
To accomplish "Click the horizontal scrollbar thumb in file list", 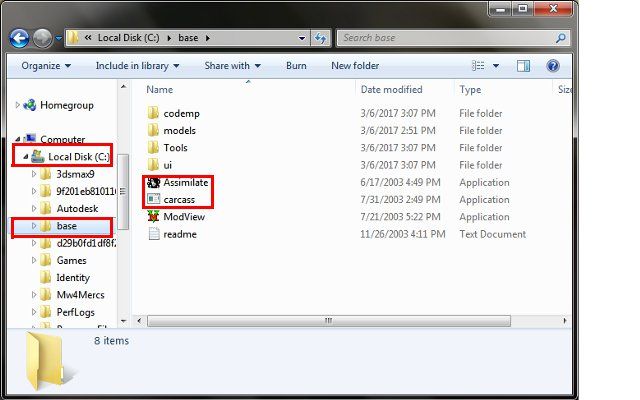I will coord(329,321).
